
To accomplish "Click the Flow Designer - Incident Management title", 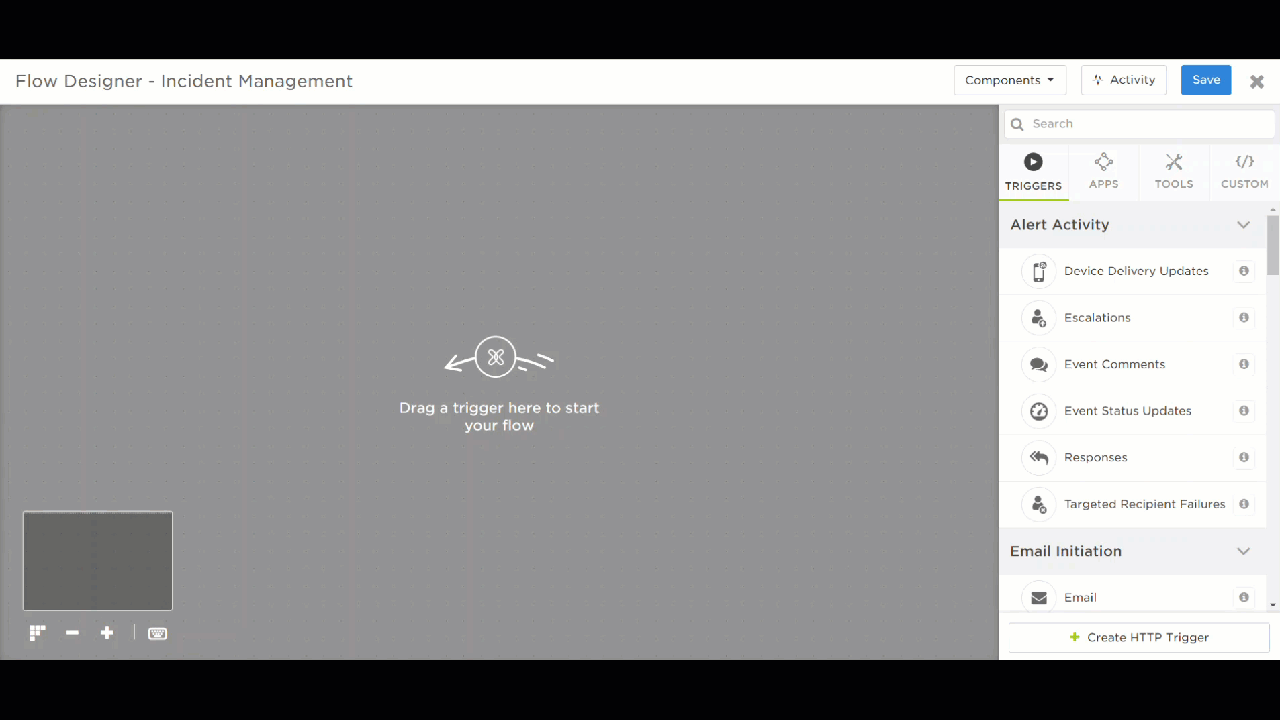I will click(184, 81).
